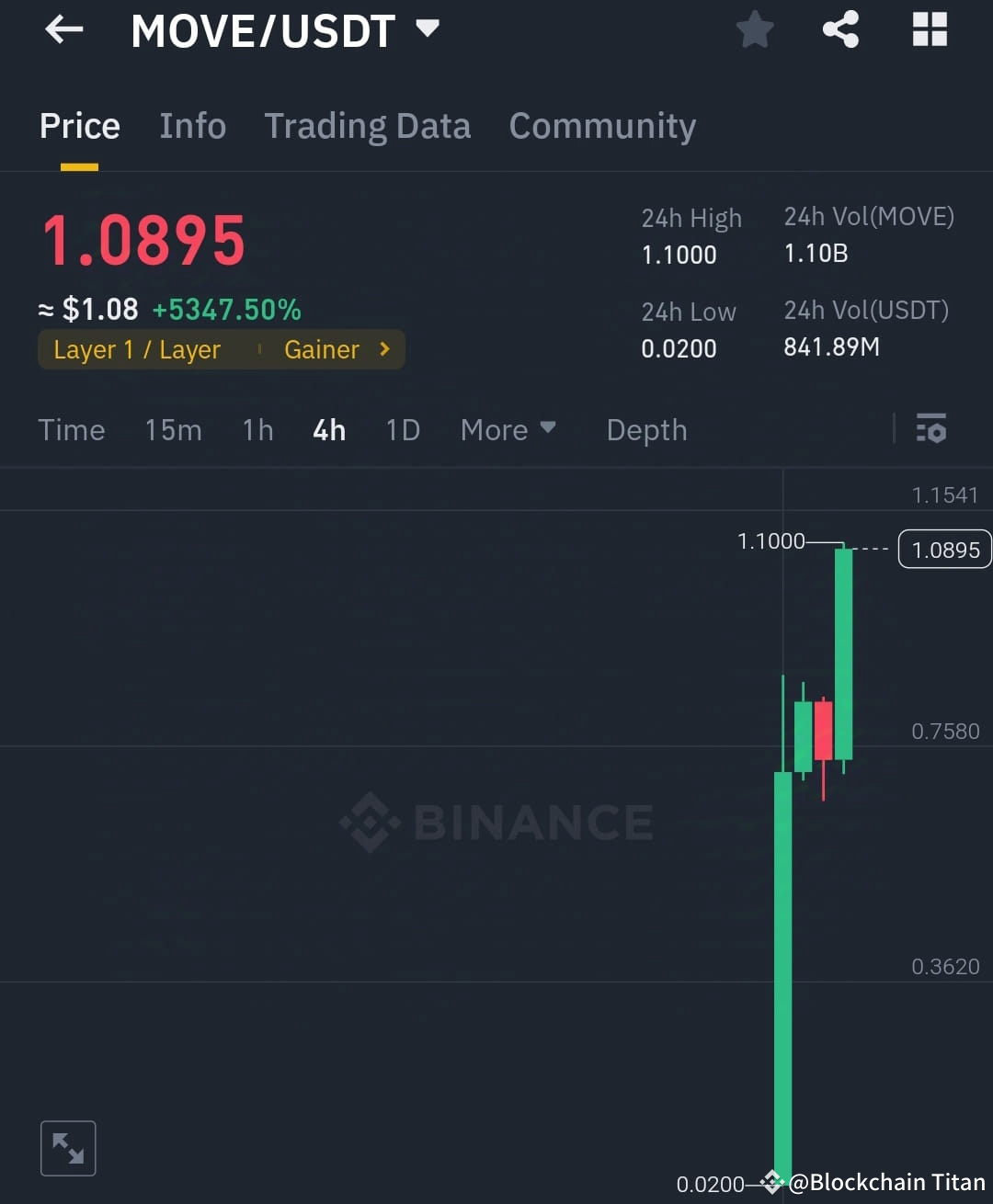Open the More timeframe dropdown
The image size is (993, 1204).
point(508,429)
